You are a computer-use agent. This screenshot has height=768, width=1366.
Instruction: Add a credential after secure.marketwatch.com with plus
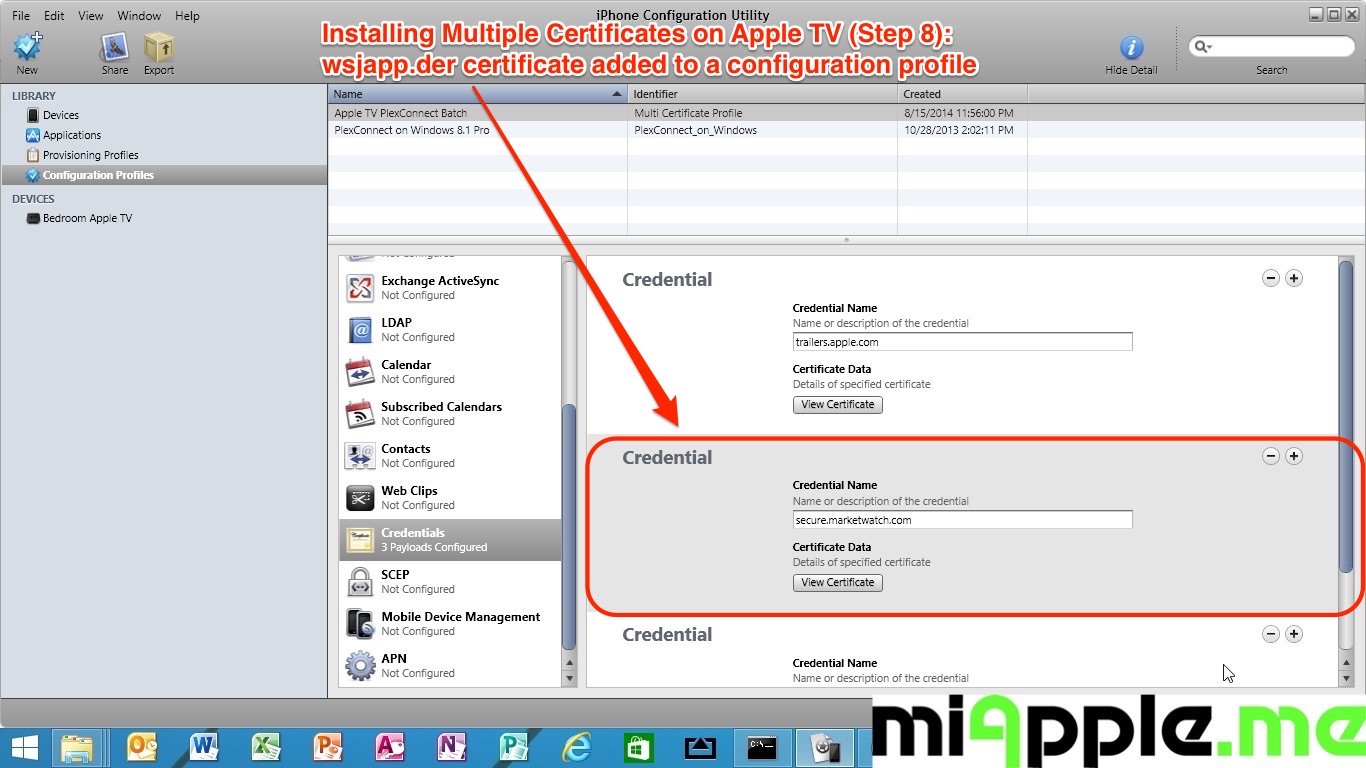coord(1293,456)
